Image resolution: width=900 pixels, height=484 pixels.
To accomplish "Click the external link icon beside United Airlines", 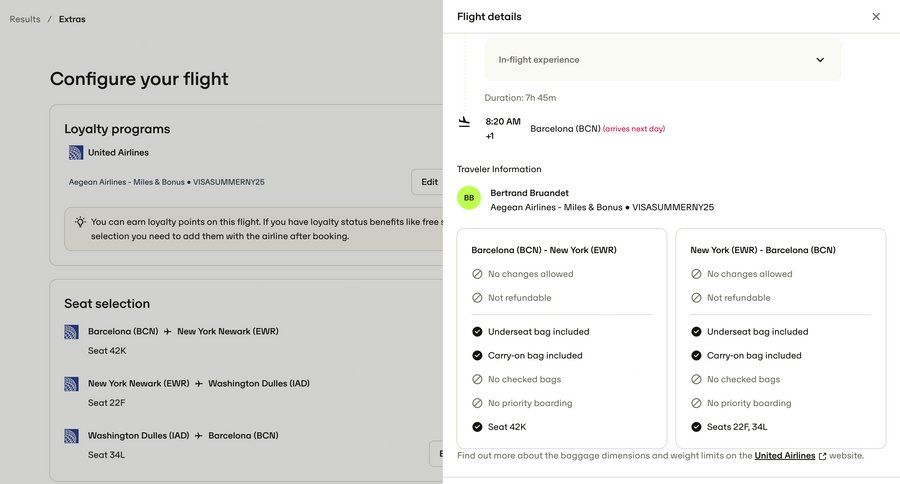I will pyautogui.click(x=823, y=456).
